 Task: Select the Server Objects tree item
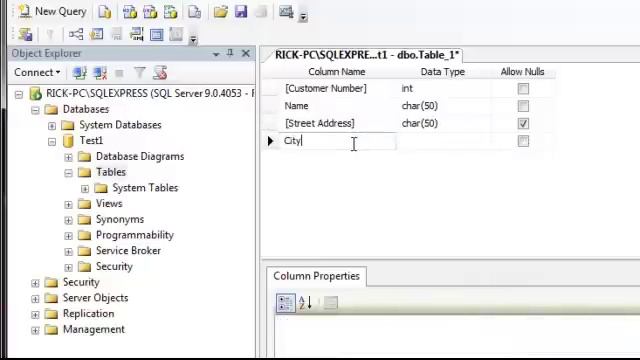point(95,298)
